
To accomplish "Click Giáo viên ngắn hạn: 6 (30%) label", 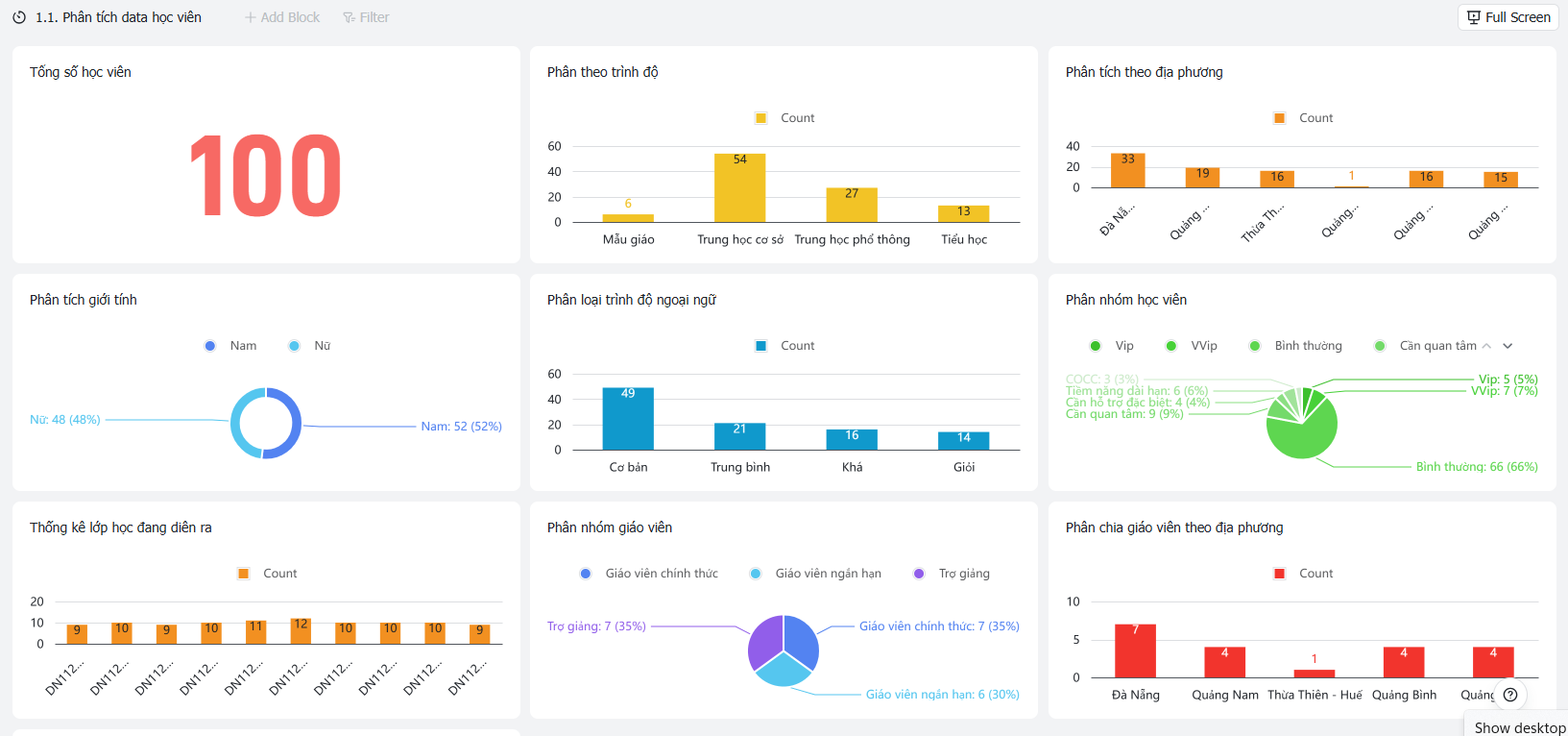I will click(943, 695).
